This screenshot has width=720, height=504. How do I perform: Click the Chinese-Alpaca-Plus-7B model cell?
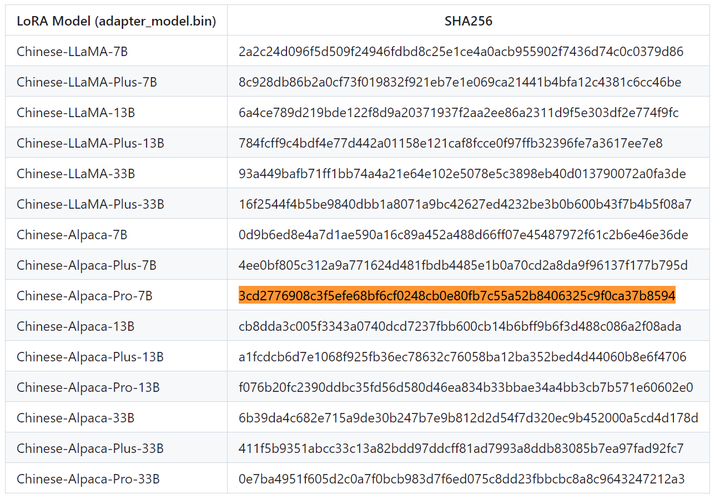pyautogui.click(x=89, y=265)
